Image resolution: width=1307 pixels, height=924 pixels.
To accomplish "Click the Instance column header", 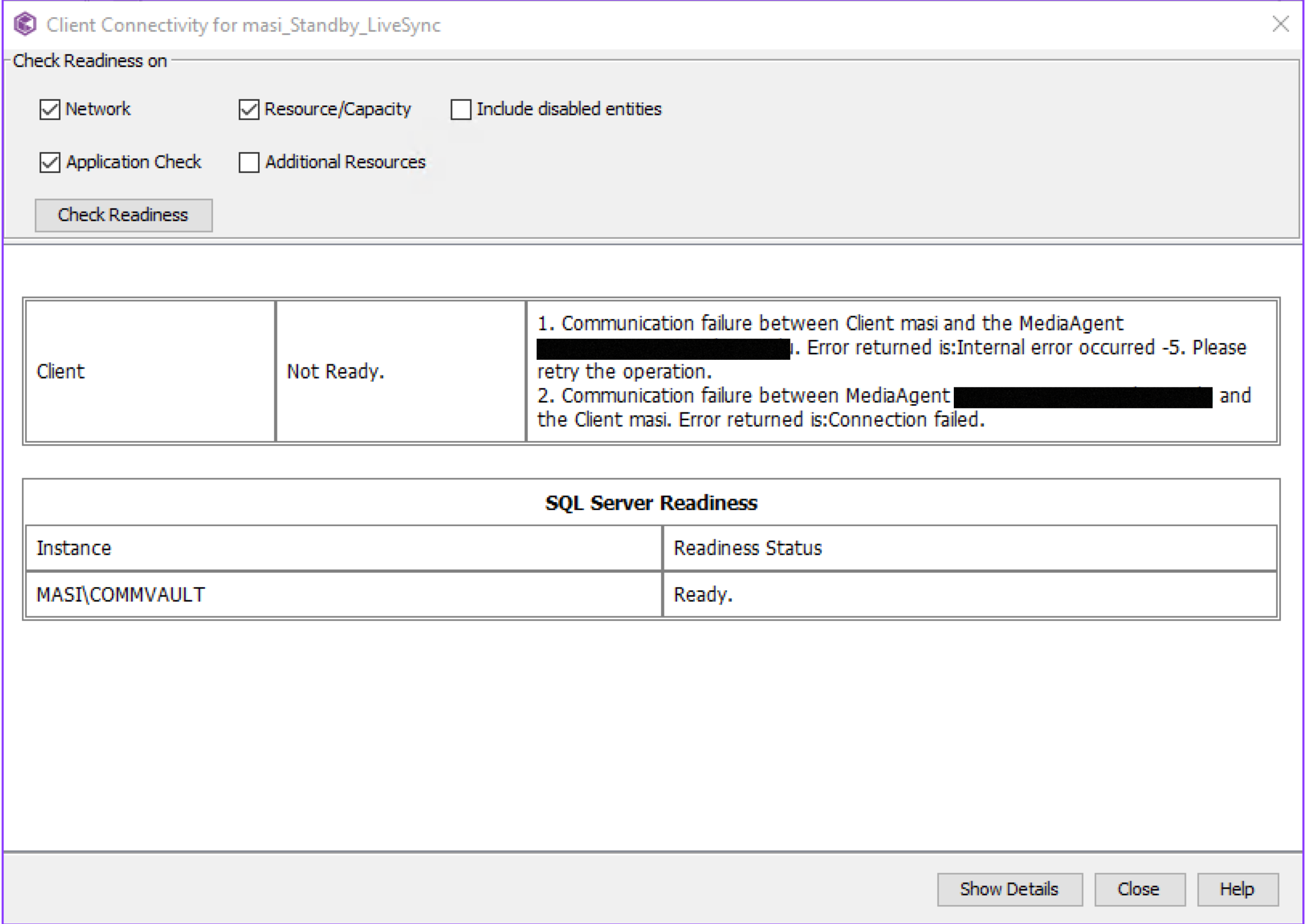I will click(344, 548).
